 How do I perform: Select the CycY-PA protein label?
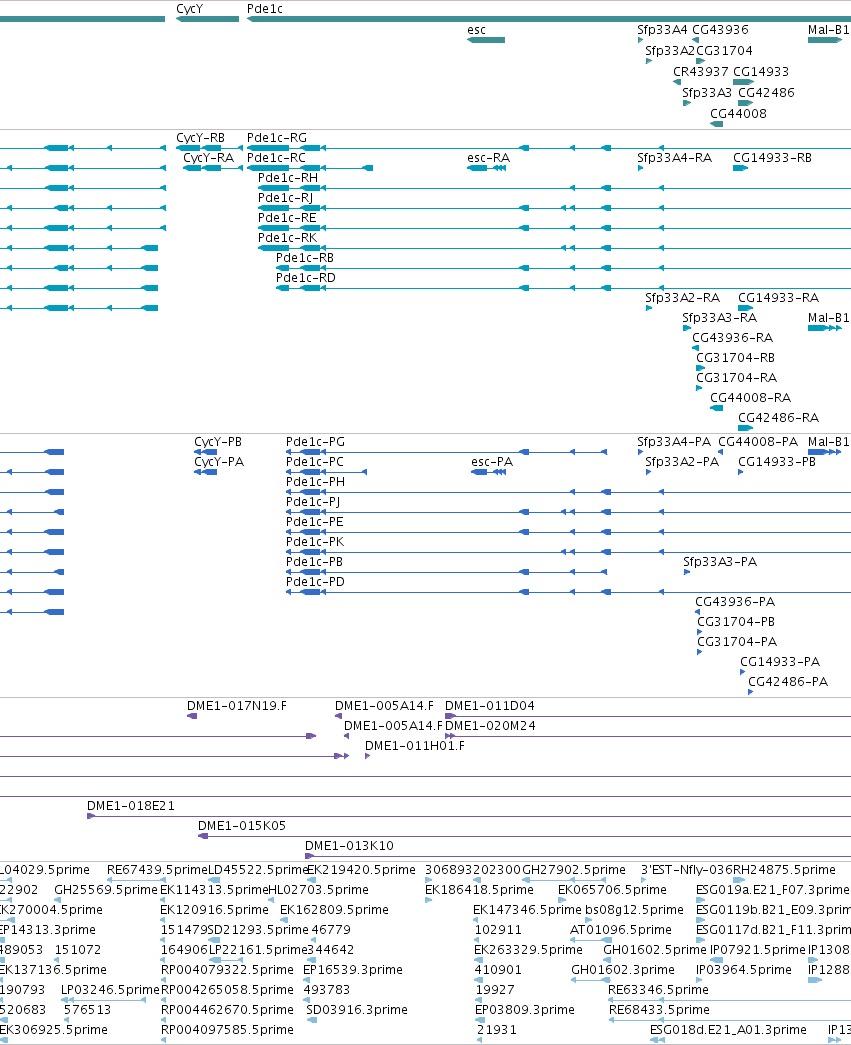[219, 461]
